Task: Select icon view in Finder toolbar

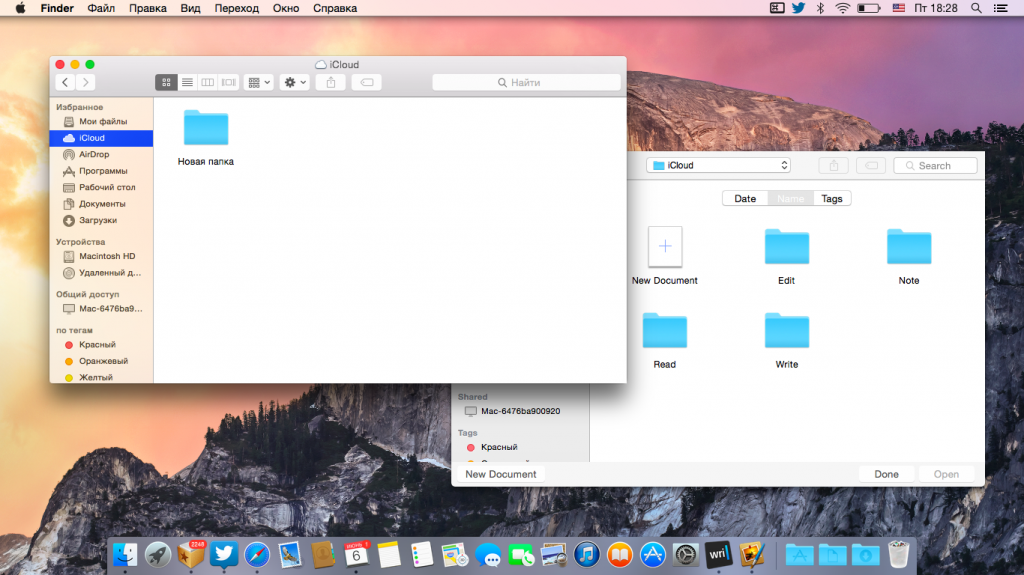Action: pyautogui.click(x=166, y=82)
